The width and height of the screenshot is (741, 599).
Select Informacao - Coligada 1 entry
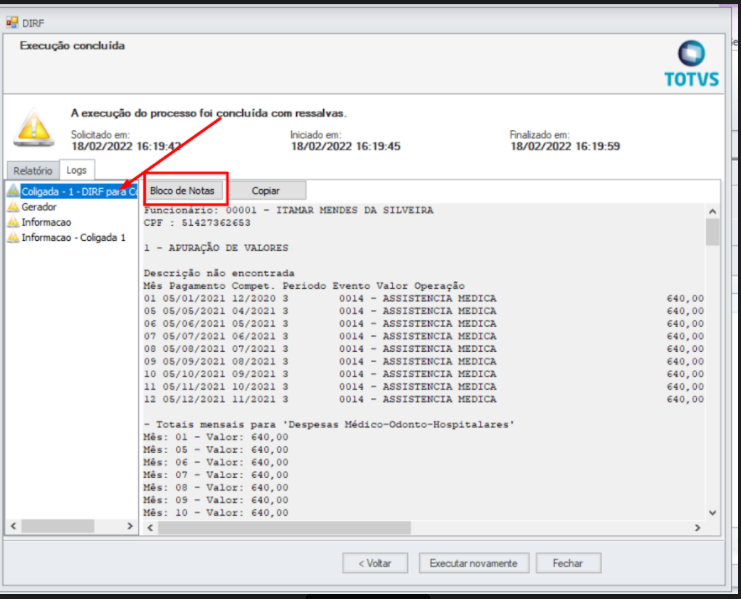pos(74,238)
